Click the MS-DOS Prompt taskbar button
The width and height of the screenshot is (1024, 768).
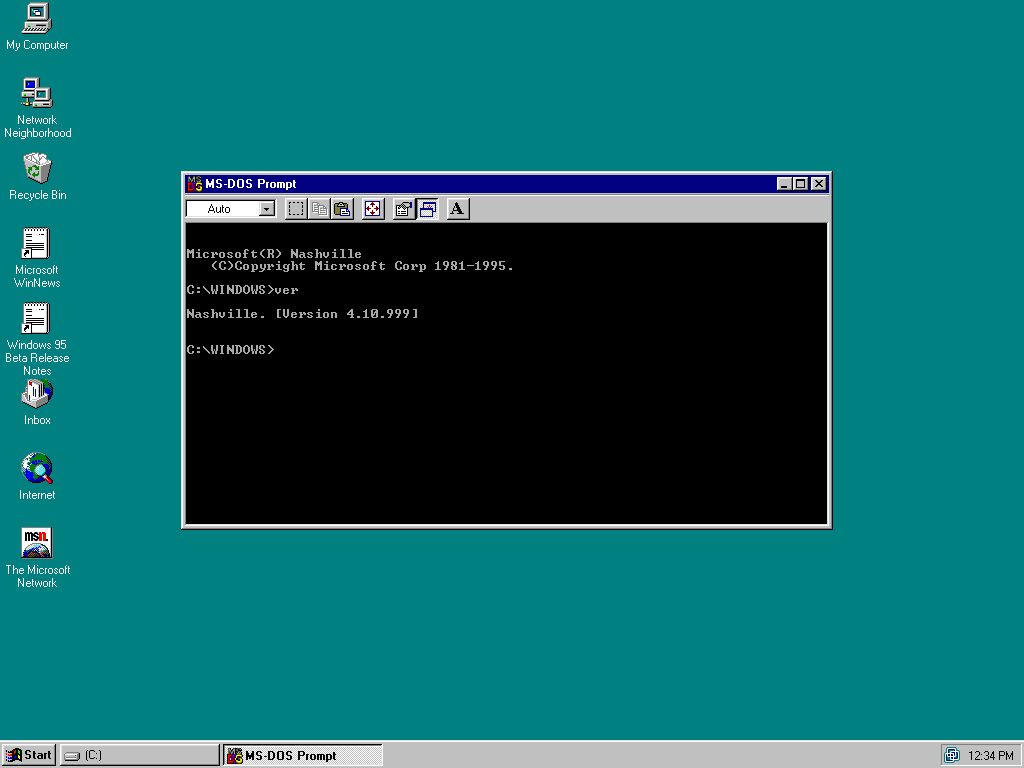302,755
